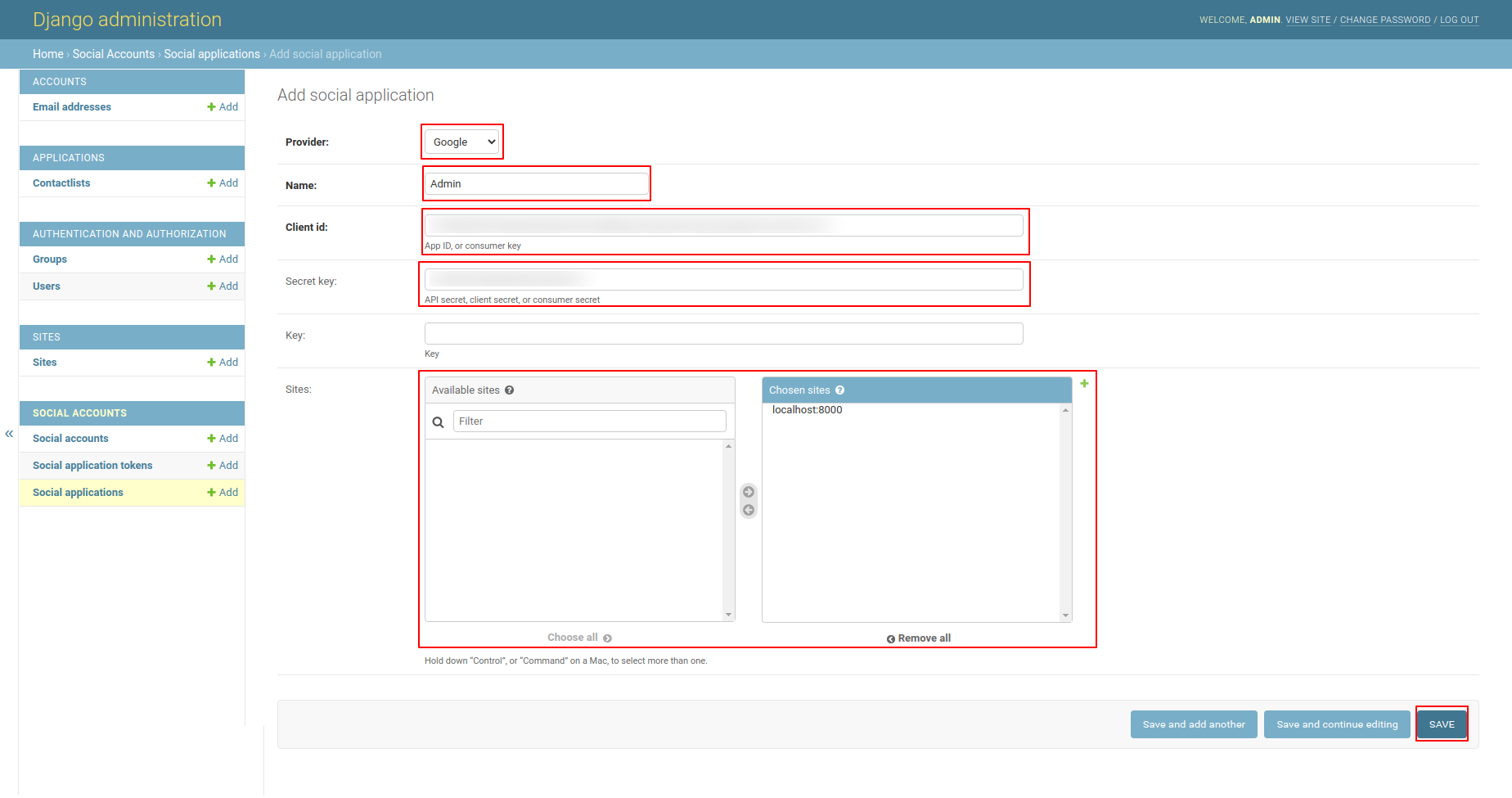The image size is (1512, 798).
Task: Add a new User via plus icon
Action: click(223, 286)
